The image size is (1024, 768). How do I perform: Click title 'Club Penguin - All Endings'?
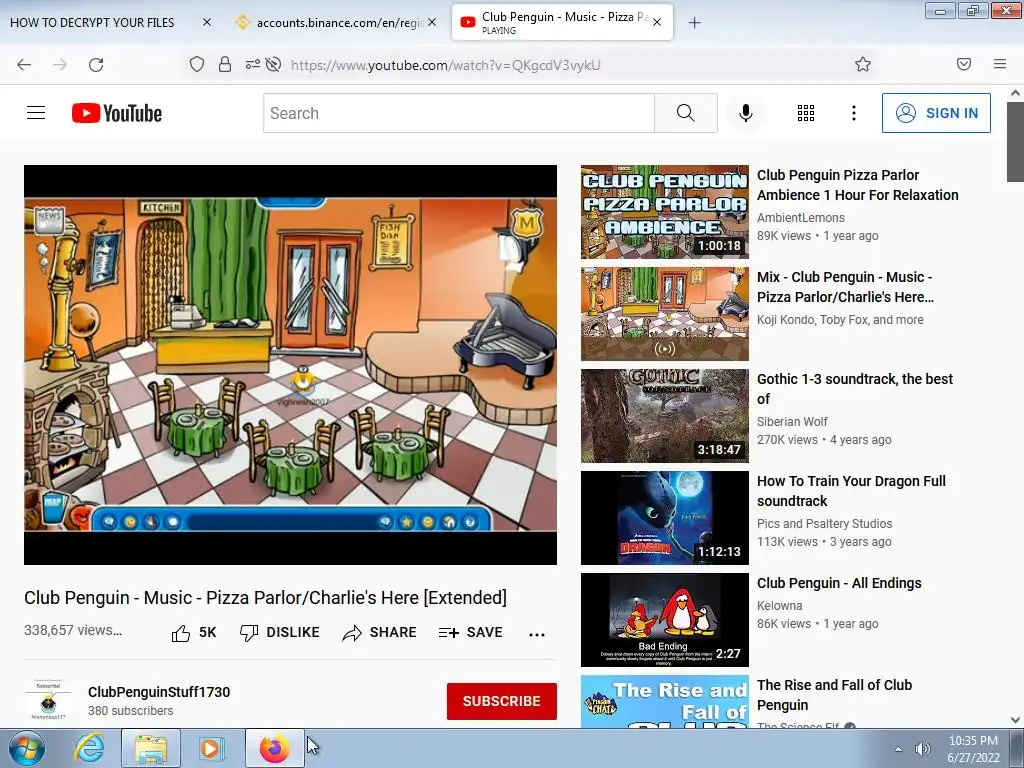coord(839,583)
